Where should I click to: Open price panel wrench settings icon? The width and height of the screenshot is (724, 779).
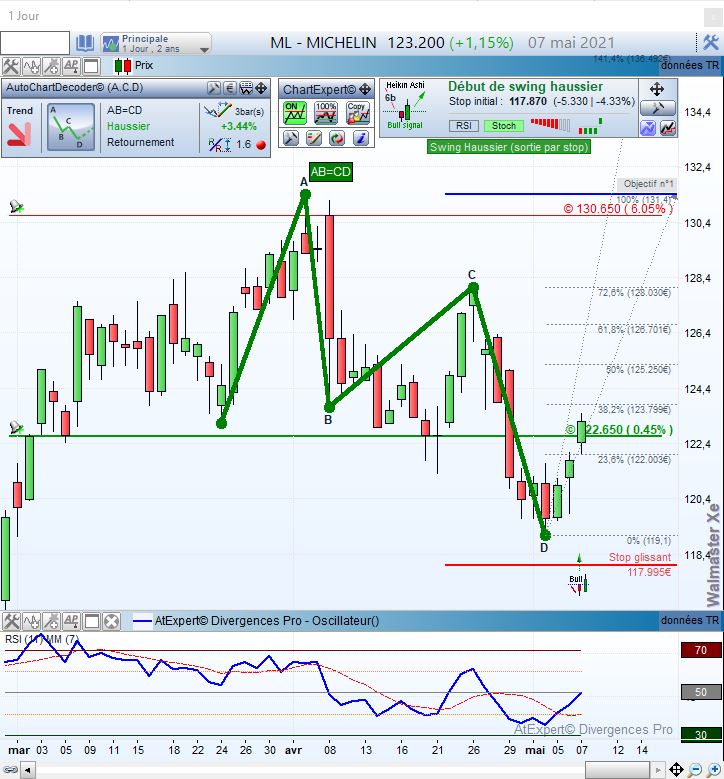click(x=11, y=66)
